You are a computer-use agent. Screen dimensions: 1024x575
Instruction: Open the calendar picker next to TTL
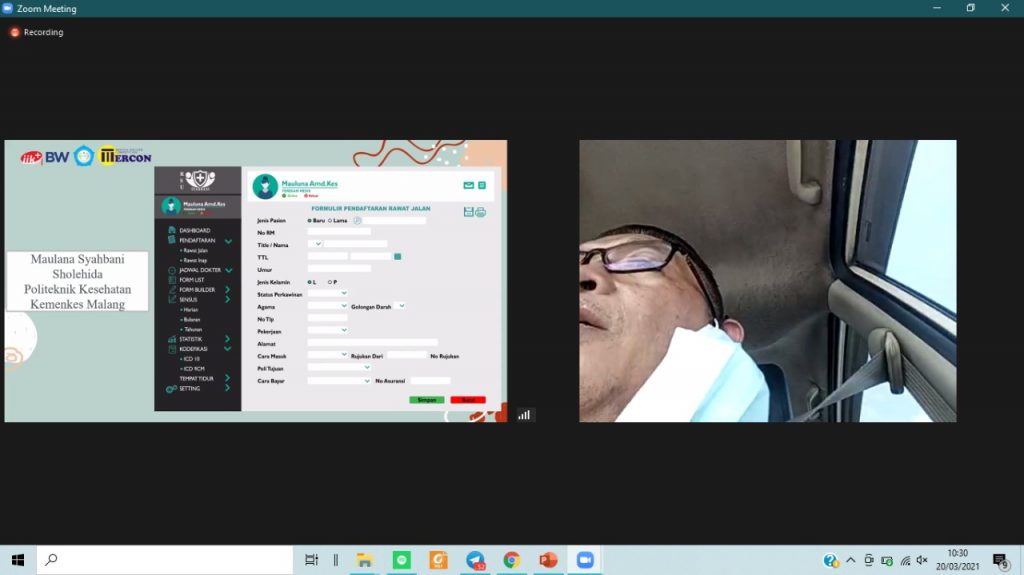397,257
